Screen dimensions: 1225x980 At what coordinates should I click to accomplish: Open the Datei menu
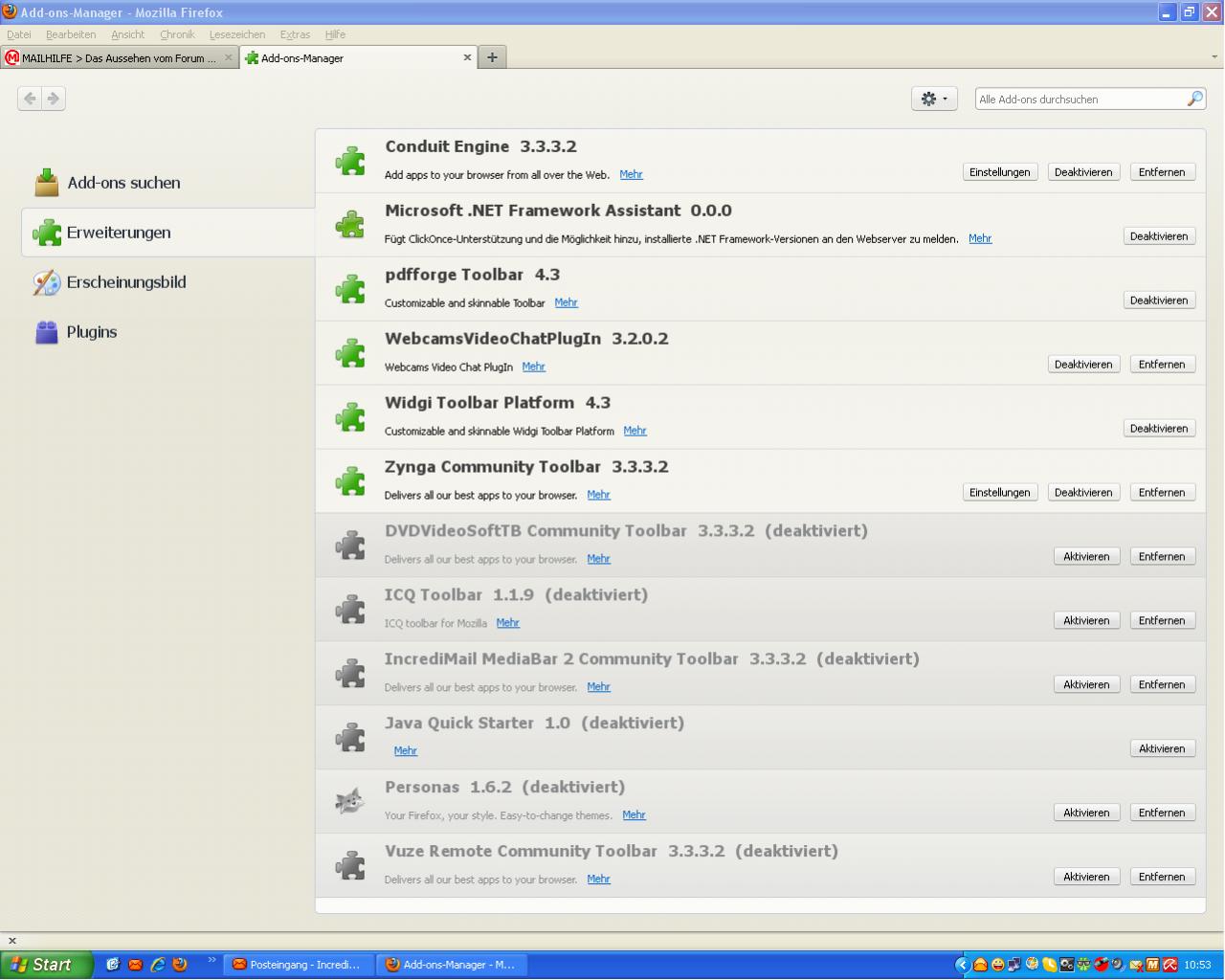tap(19, 34)
